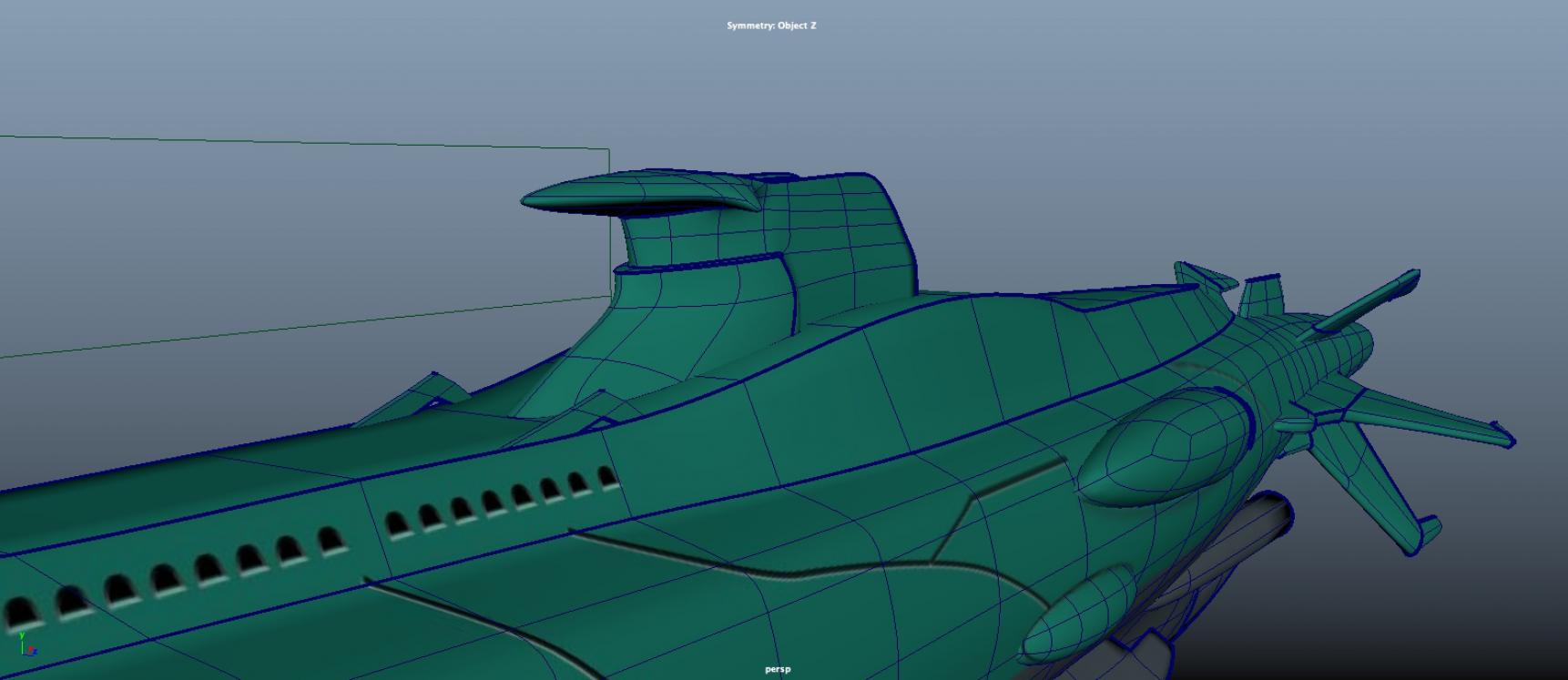Click the XYZ view axis gizmo
Viewport: 1568px width, 680px height.
(25, 644)
